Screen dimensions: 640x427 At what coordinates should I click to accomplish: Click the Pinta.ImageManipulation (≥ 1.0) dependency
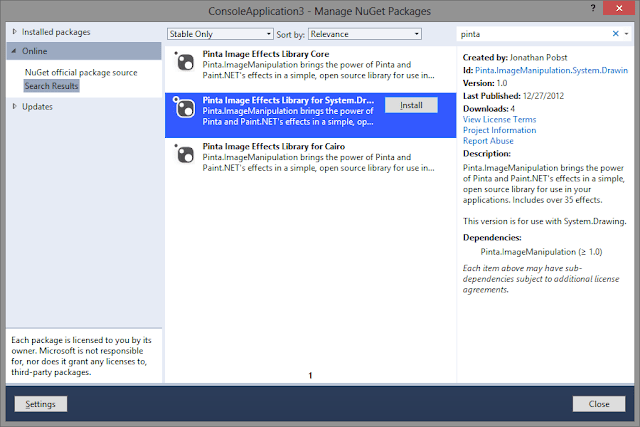pos(541,251)
